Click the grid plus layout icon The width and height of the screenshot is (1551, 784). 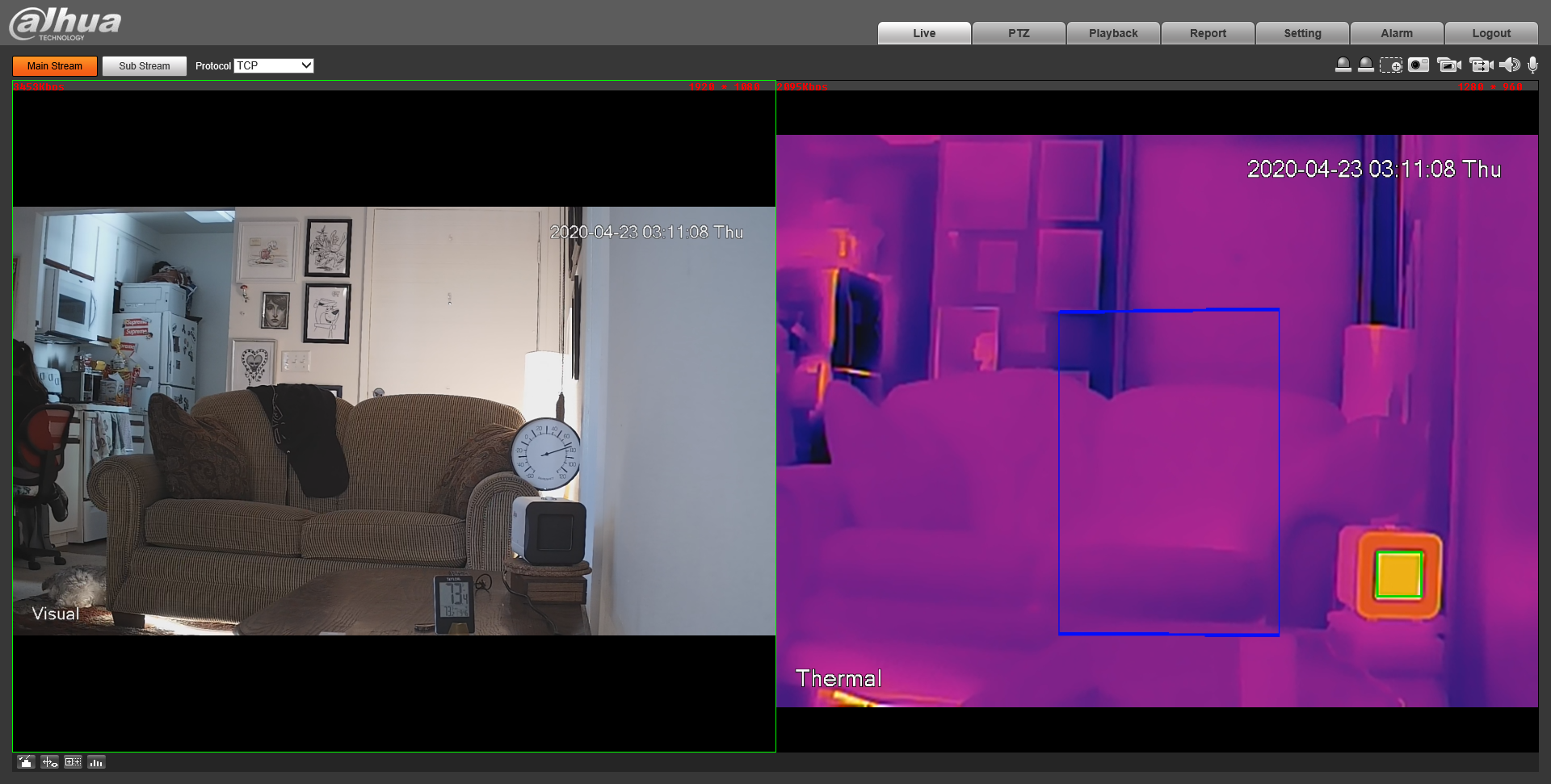(x=73, y=762)
